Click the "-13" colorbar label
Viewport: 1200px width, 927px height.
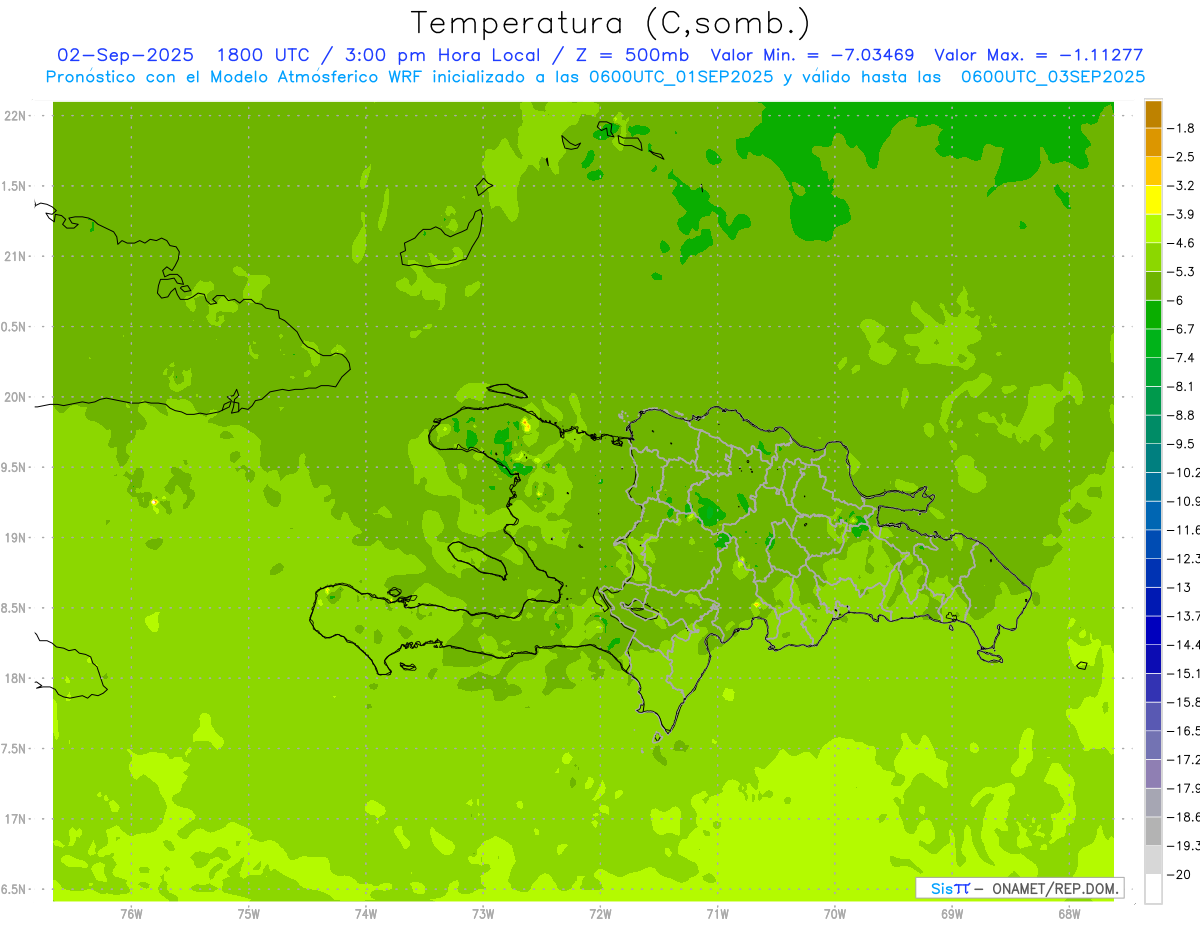point(1179,587)
